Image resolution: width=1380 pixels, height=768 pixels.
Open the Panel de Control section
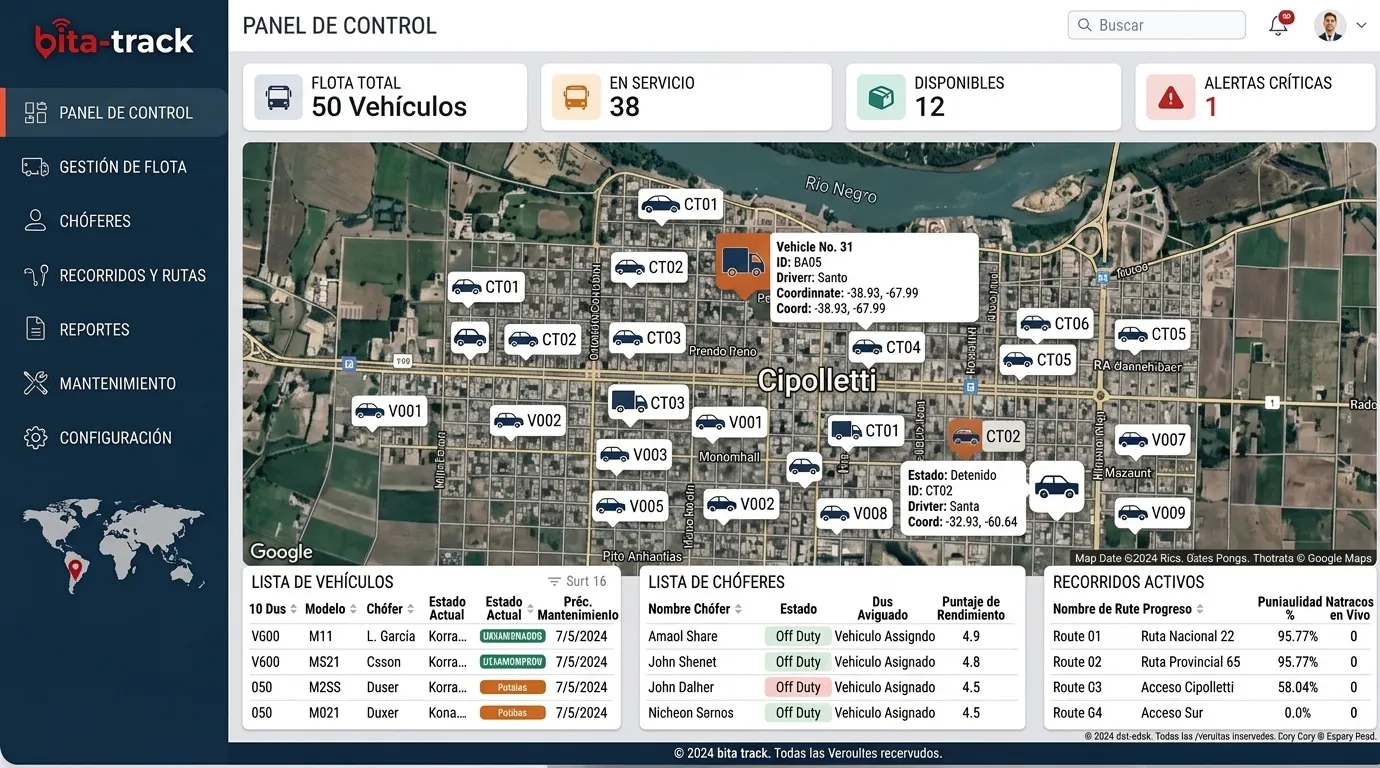click(115, 113)
